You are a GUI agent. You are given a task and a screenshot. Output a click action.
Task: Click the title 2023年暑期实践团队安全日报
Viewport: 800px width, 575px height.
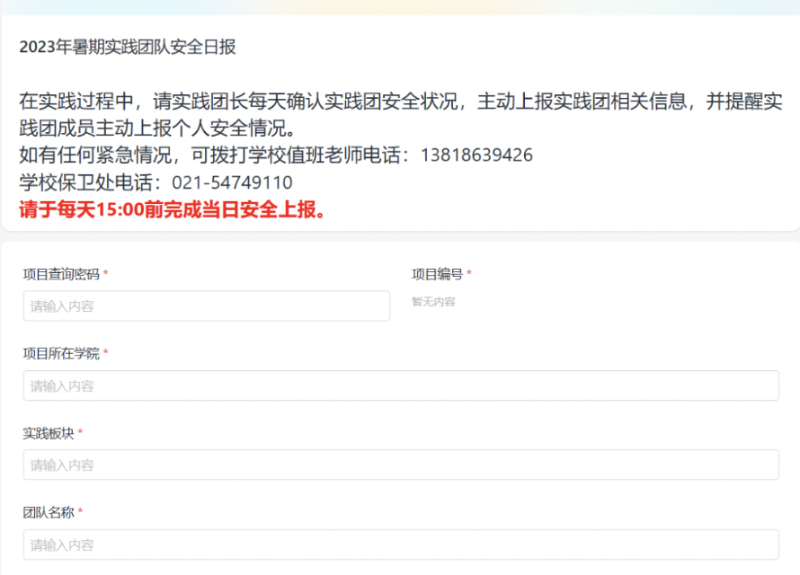pyautogui.click(x=128, y=47)
